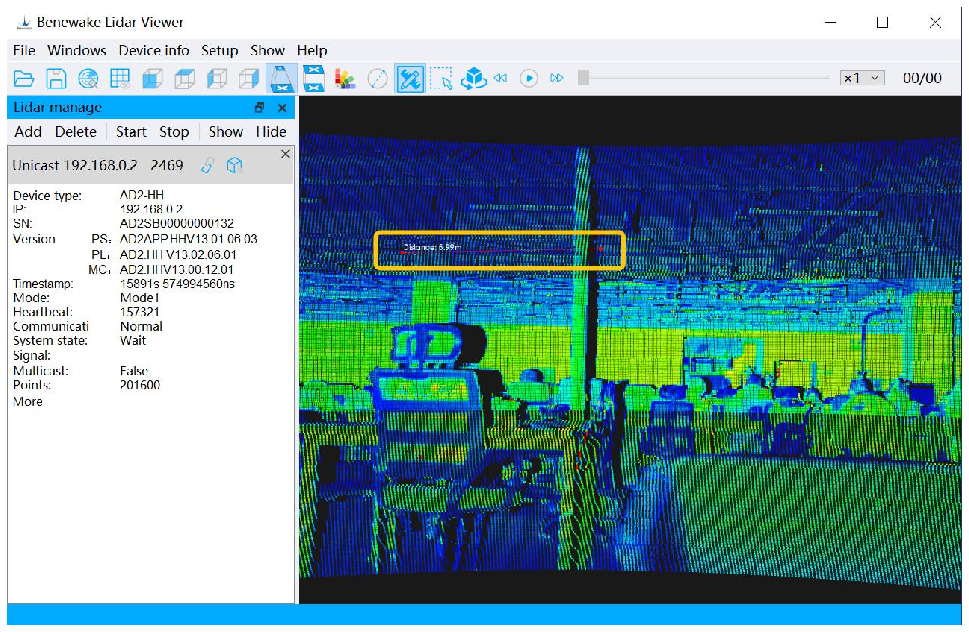Click the circular distance ring icon

coord(377,78)
